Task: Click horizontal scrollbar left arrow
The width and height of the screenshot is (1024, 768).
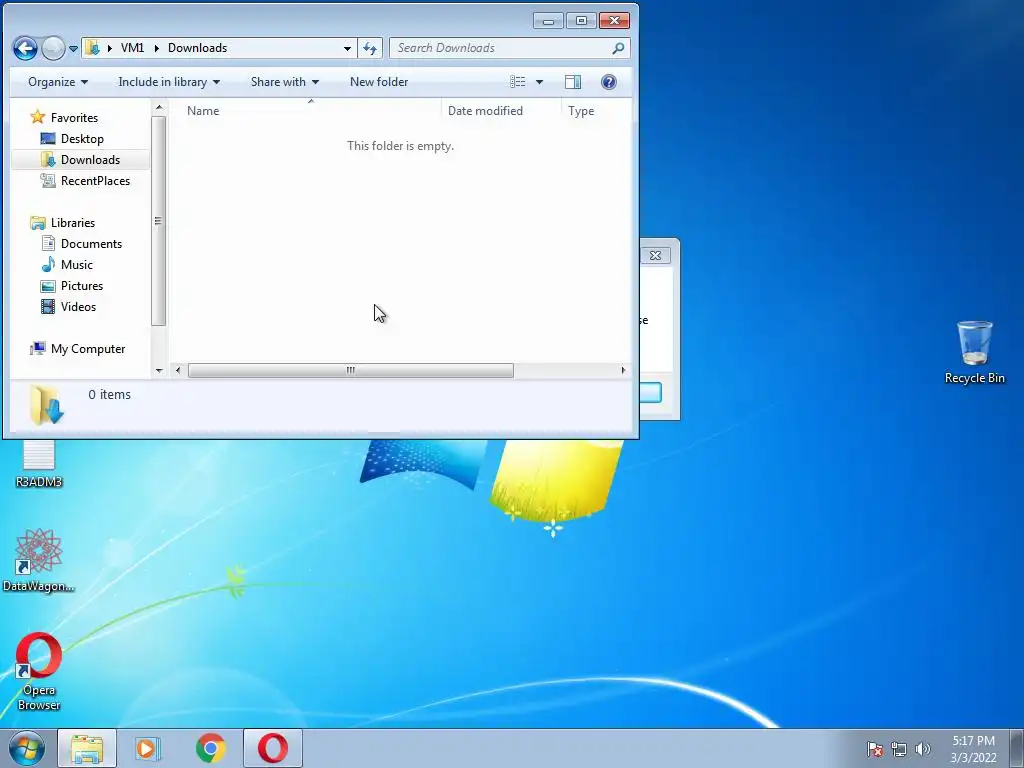Action: (178, 370)
